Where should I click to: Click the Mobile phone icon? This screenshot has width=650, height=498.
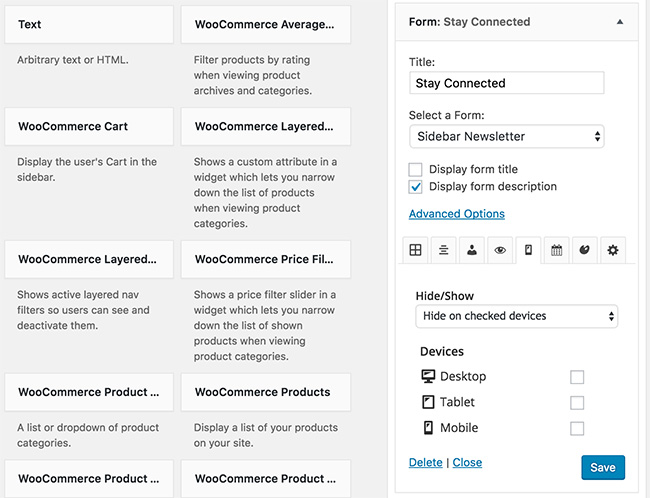pyautogui.click(x=428, y=428)
